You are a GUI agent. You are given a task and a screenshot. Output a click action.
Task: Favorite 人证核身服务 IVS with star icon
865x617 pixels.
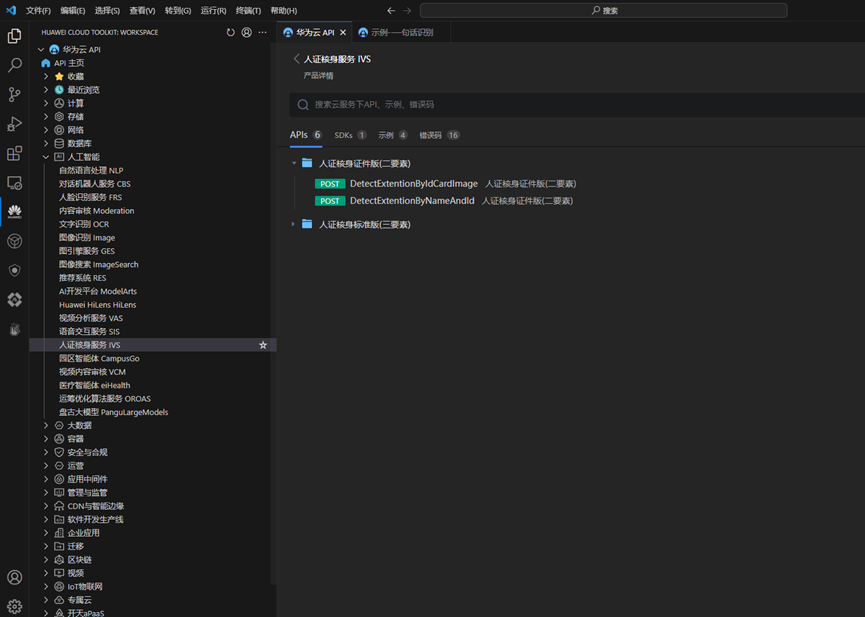point(263,345)
